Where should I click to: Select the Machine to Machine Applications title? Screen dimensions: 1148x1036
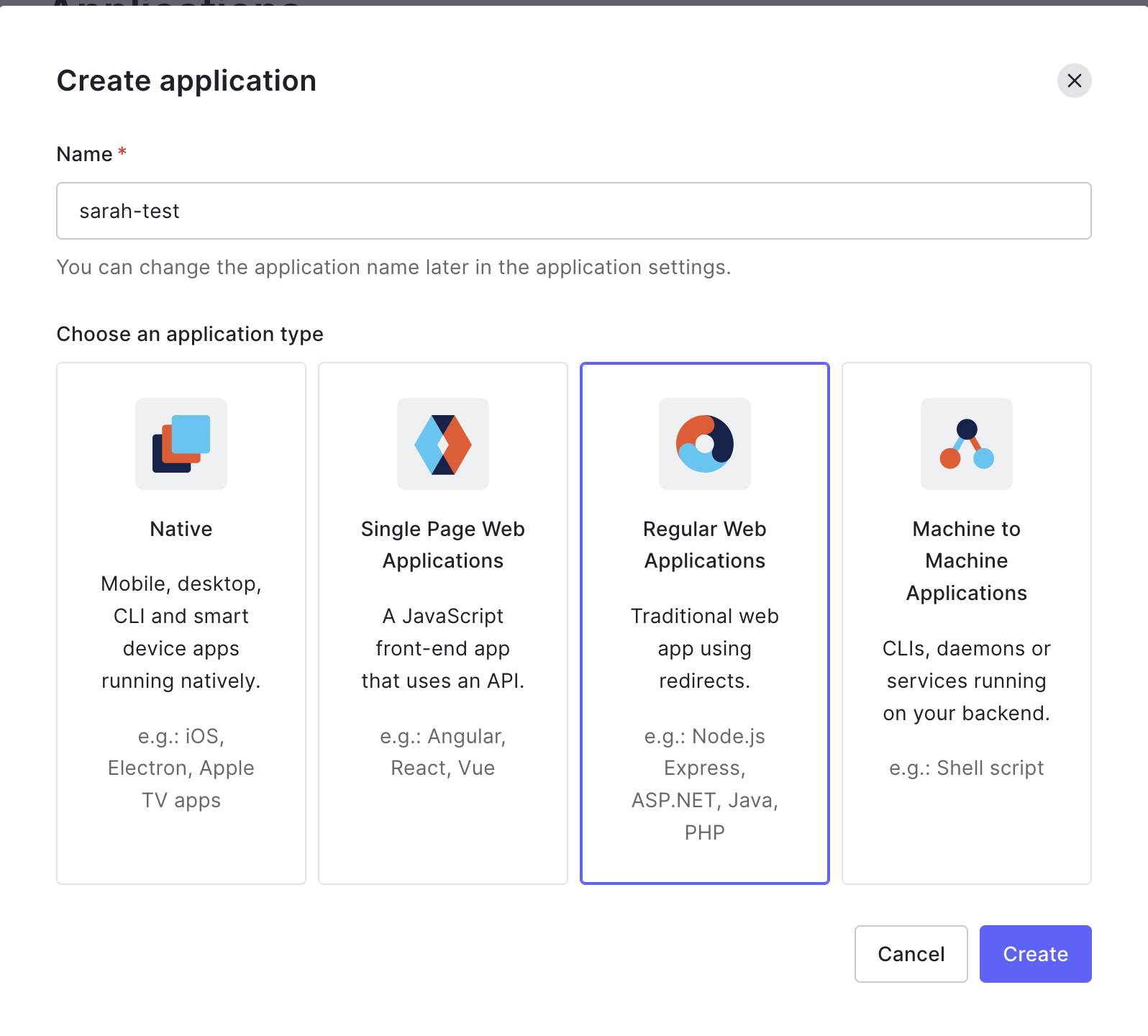pos(967,560)
